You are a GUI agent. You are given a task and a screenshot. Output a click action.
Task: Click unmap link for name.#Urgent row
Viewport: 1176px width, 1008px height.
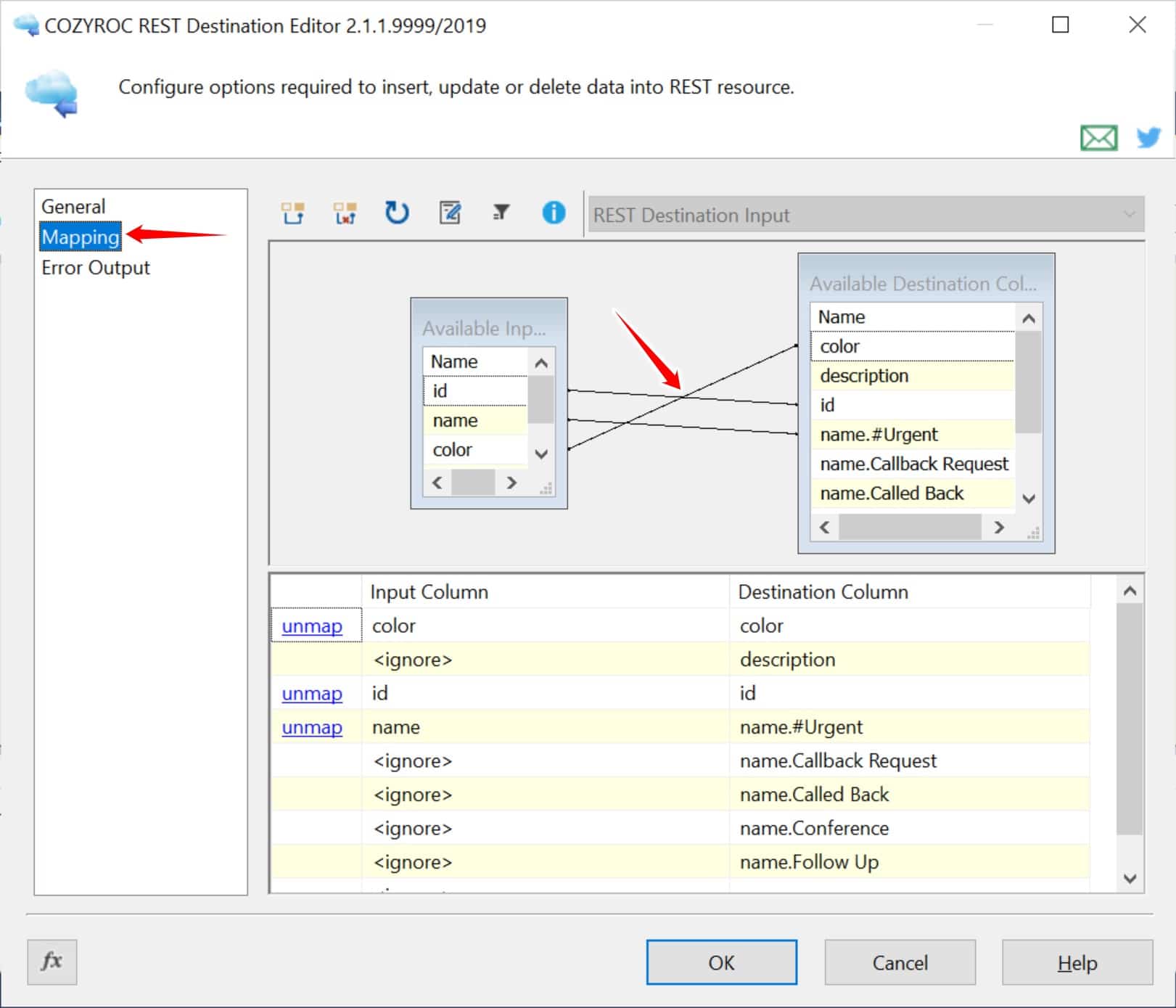click(312, 727)
